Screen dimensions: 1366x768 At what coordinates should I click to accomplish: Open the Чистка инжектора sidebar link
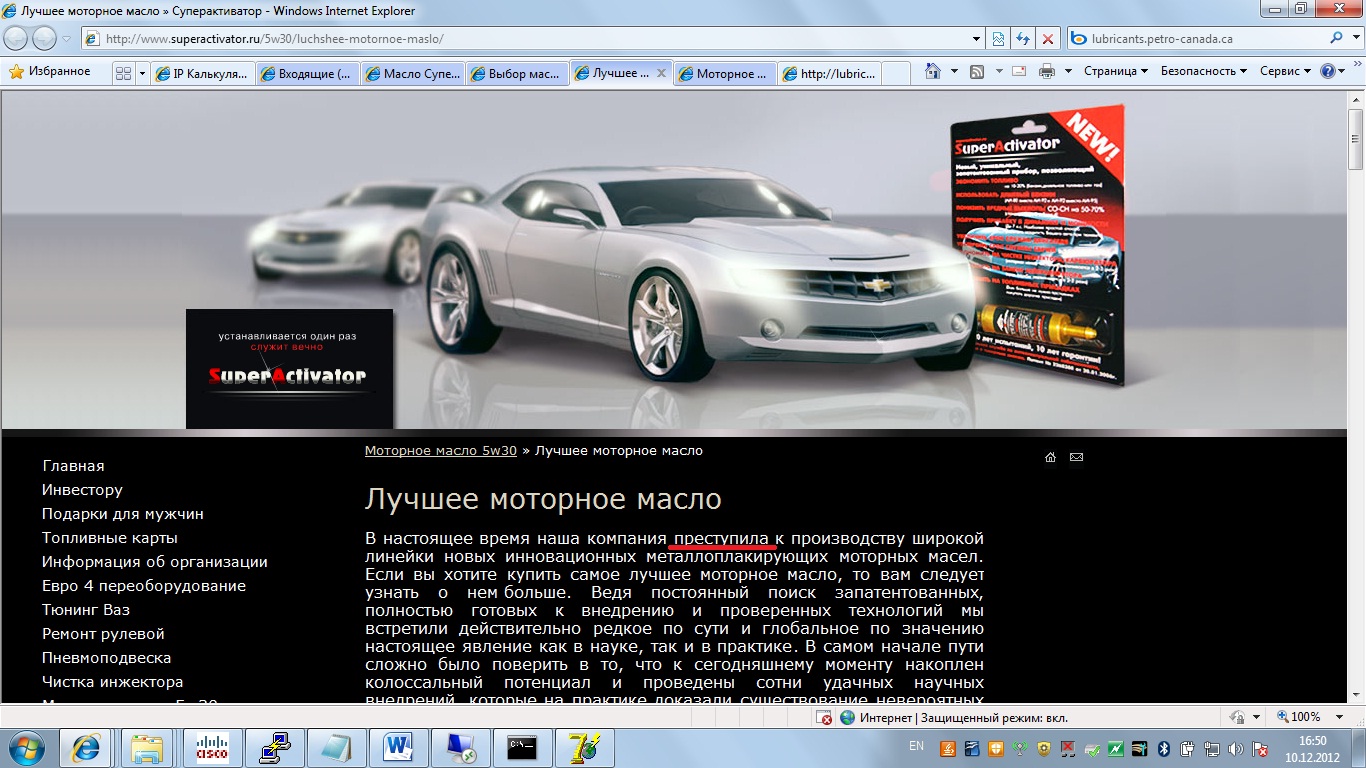pos(113,682)
